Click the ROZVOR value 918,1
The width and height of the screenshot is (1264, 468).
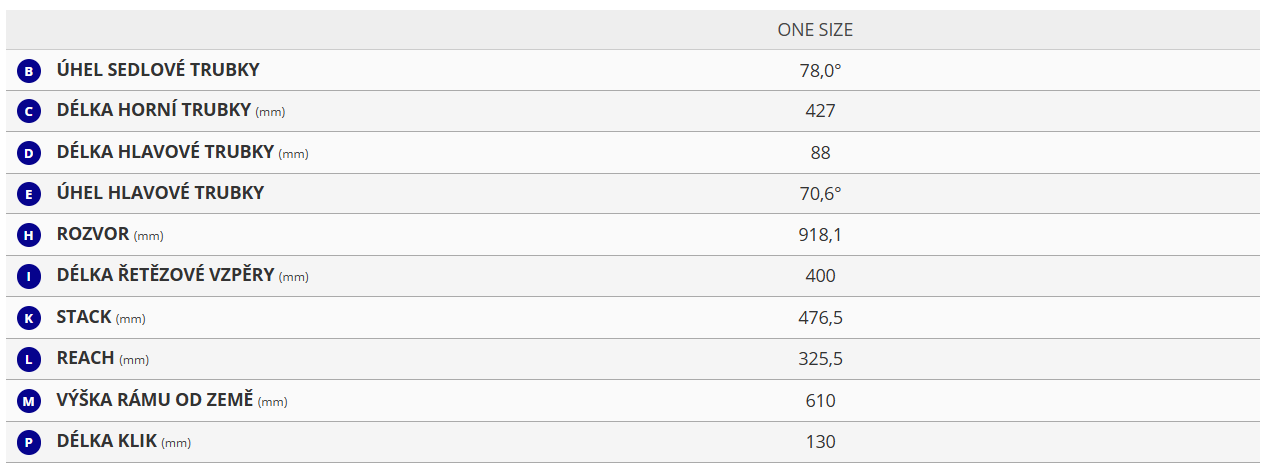820,235
